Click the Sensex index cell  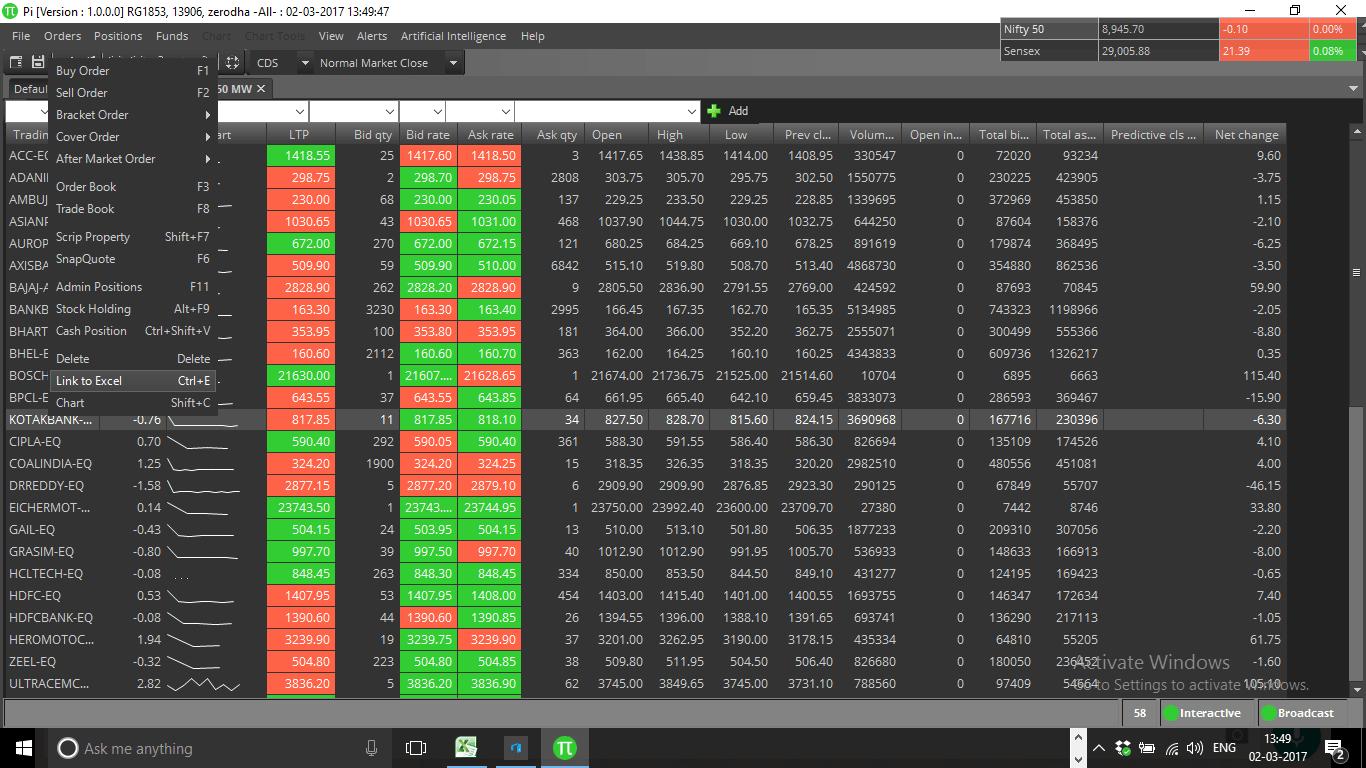tap(1049, 51)
